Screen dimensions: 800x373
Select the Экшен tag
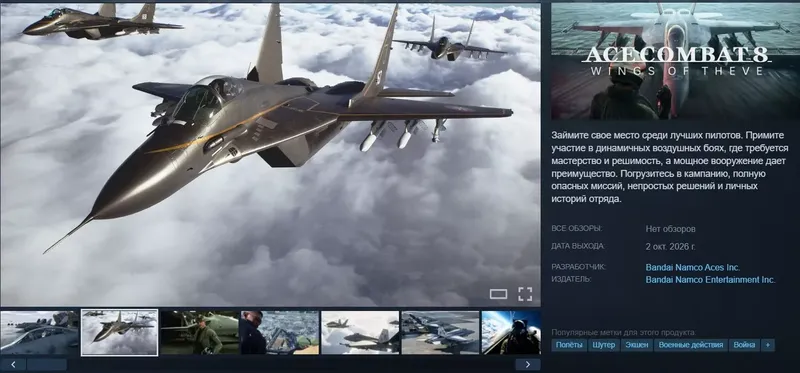(637, 345)
